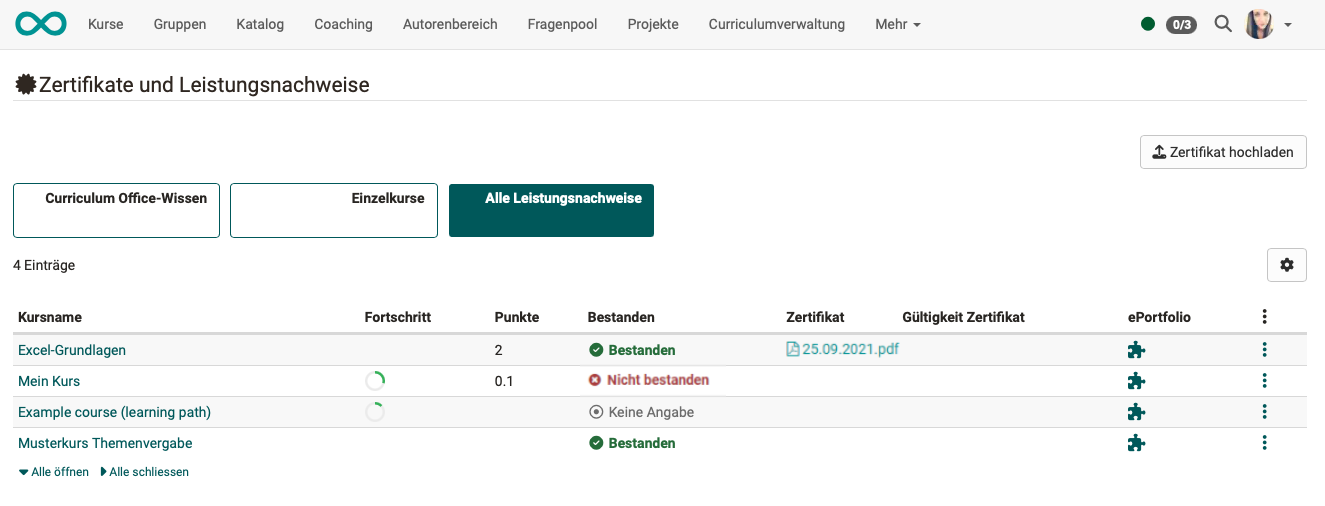Open the 25.09.2021.pdf certificate file
The width and height of the screenshot is (1325, 506).
844,349
